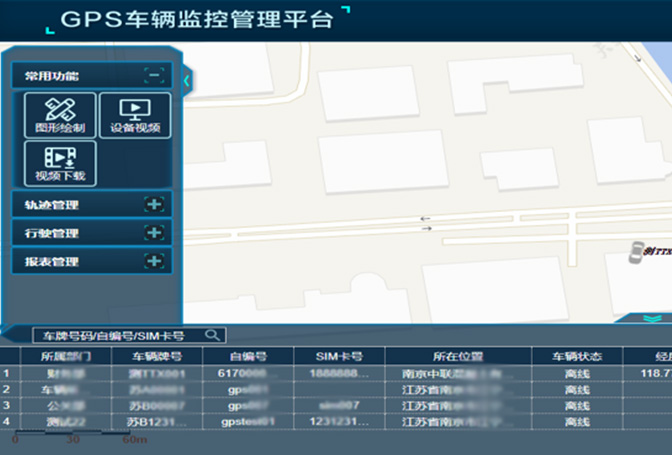This screenshot has width=672, height=455.
Task: Click the 轨迹管理 section title
Action: [x=52, y=205]
